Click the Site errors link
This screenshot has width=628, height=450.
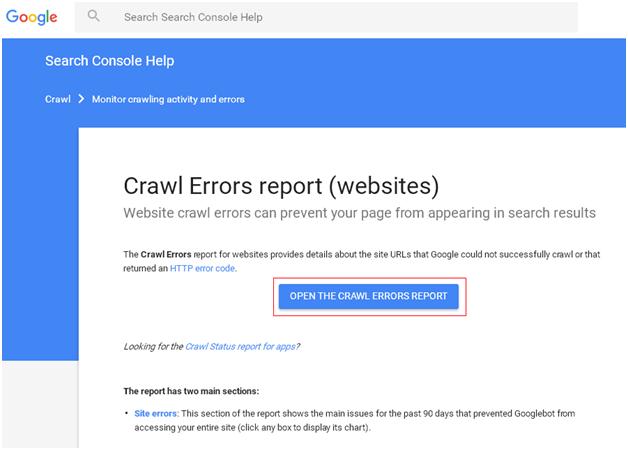(158, 412)
